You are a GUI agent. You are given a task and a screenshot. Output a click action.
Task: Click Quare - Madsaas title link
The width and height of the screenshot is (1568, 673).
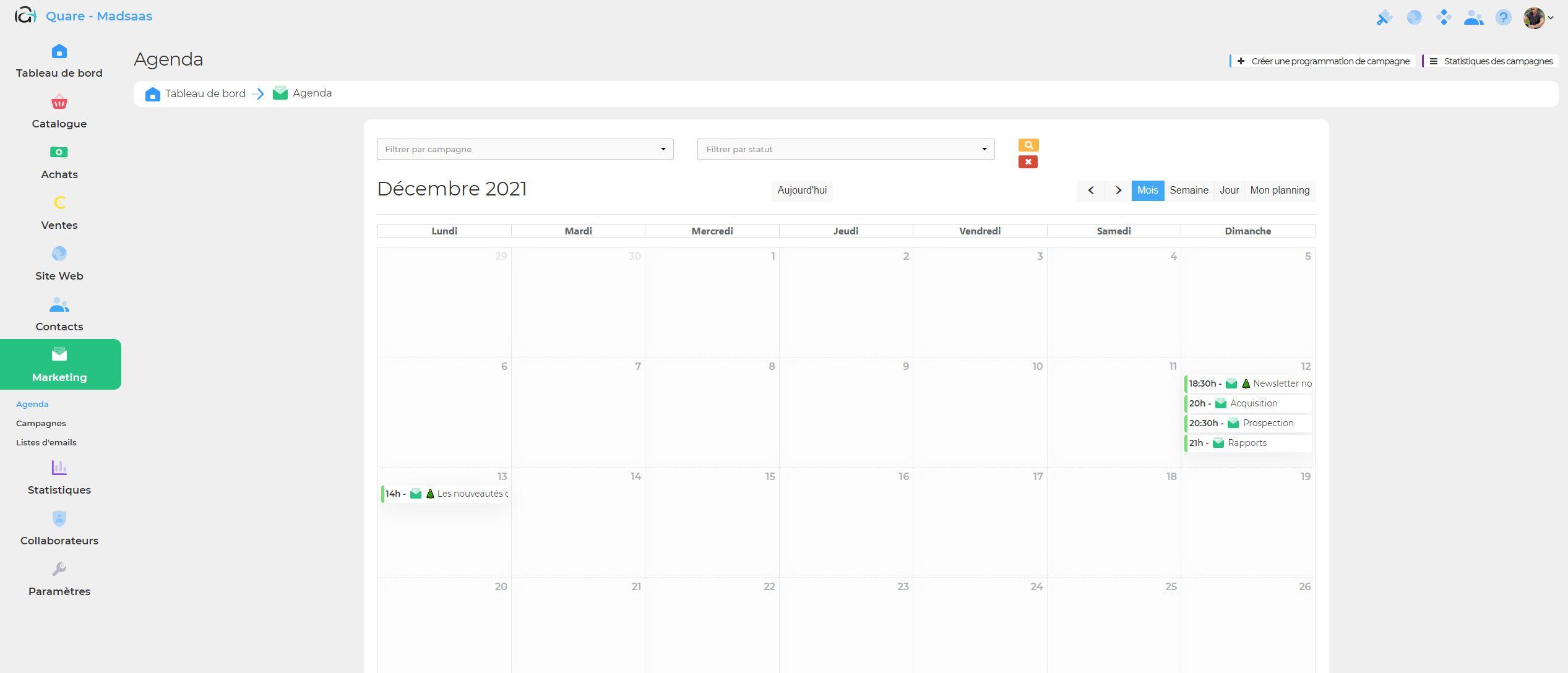click(x=99, y=16)
